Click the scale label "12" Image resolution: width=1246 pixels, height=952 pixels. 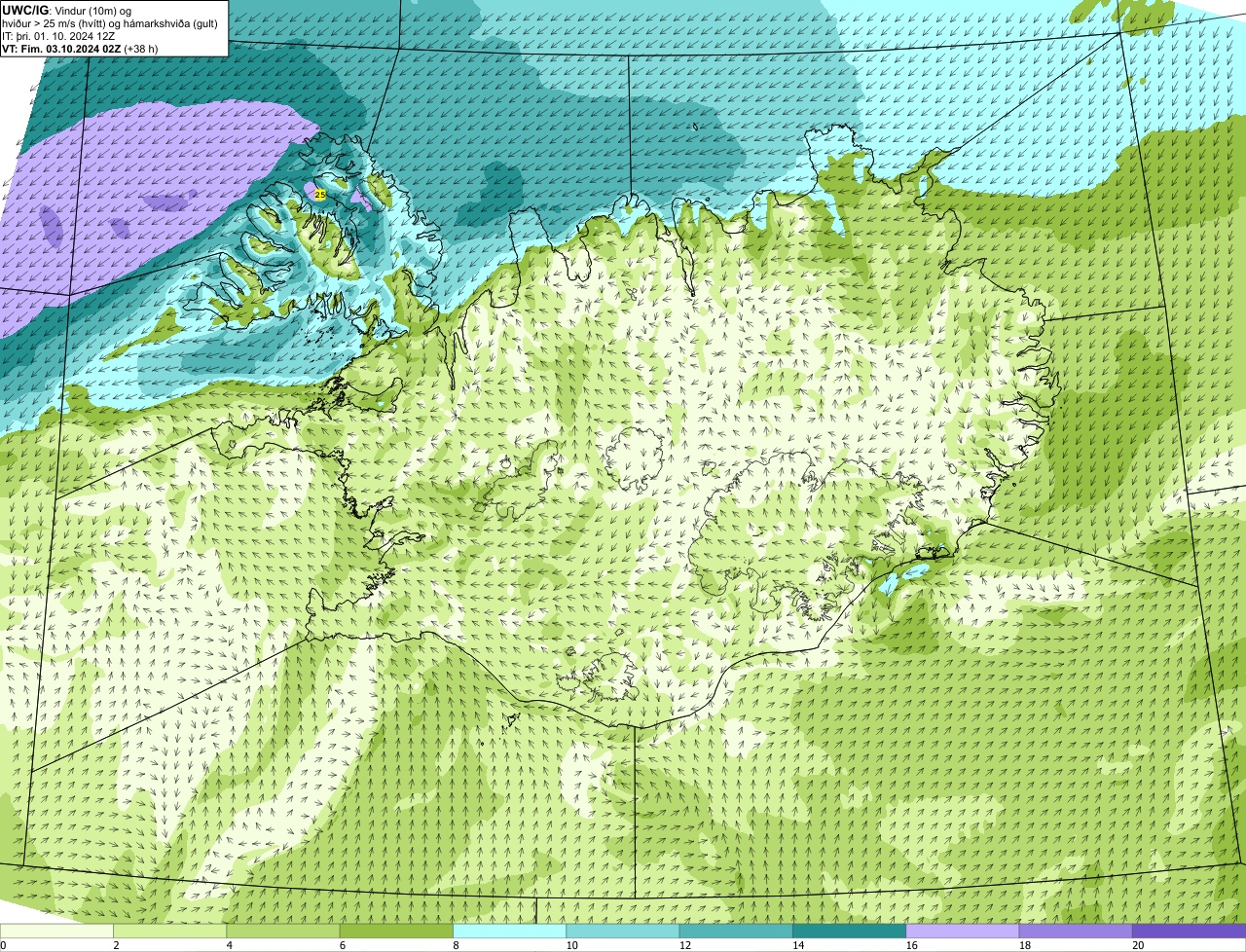[x=685, y=945]
